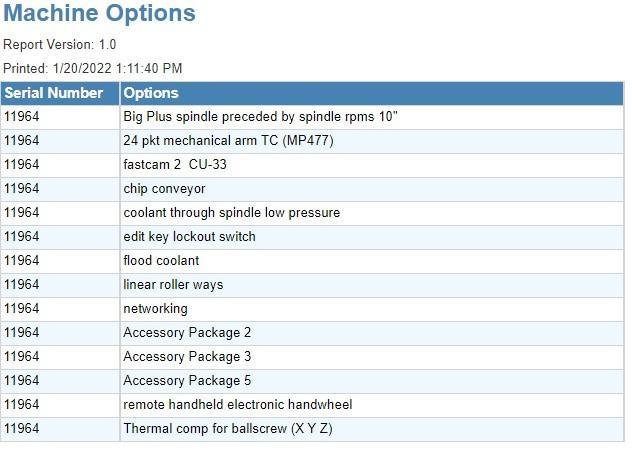Viewport: 632px width, 458px height.
Task: Select the linear roller ways option
Action: coord(173,285)
